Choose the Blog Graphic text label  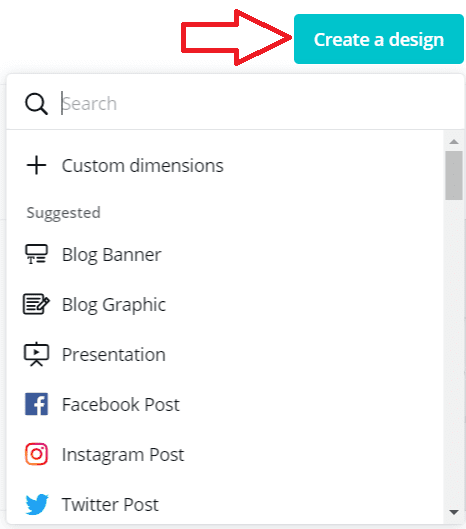[x=114, y=305]
